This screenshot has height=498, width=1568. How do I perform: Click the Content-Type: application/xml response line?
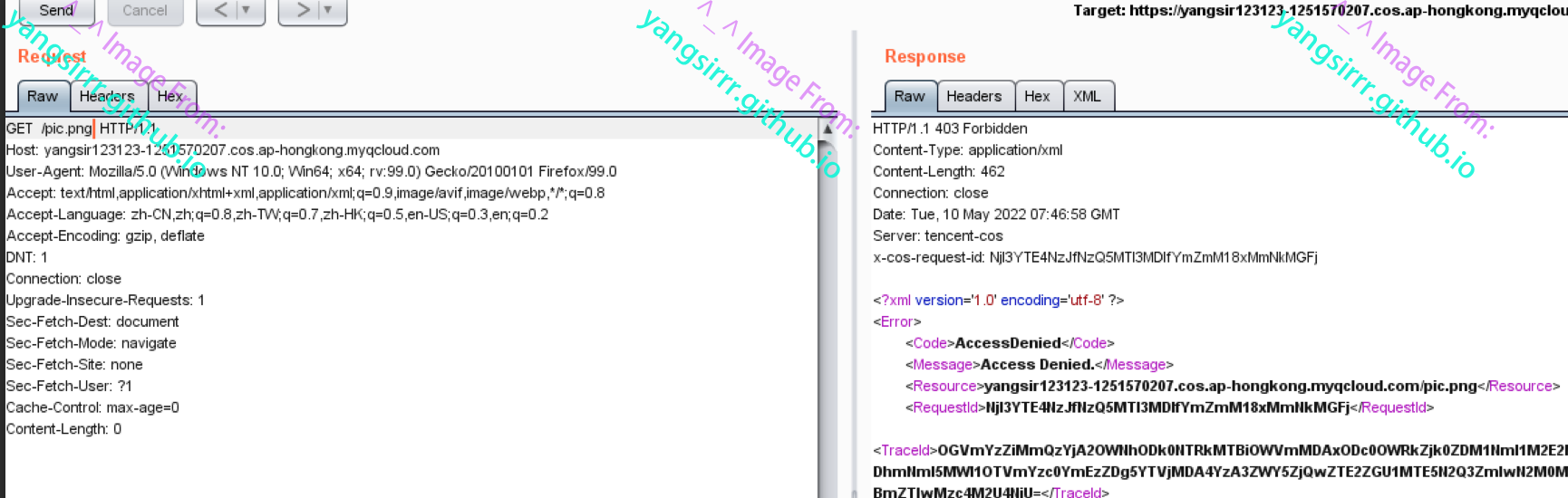click(967, 150)
